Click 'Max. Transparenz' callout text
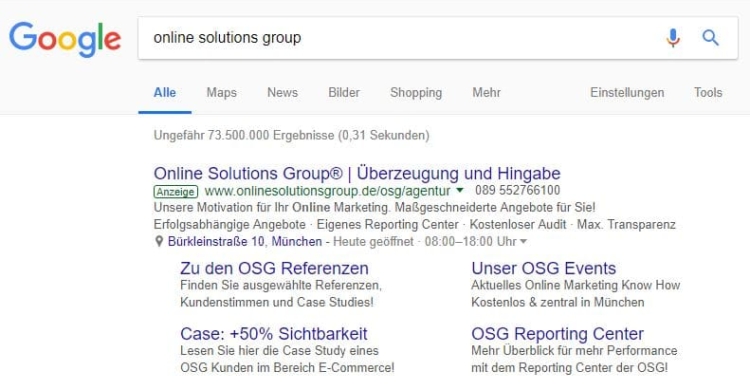This screenshot has height=390, width=750. [626, 224]
